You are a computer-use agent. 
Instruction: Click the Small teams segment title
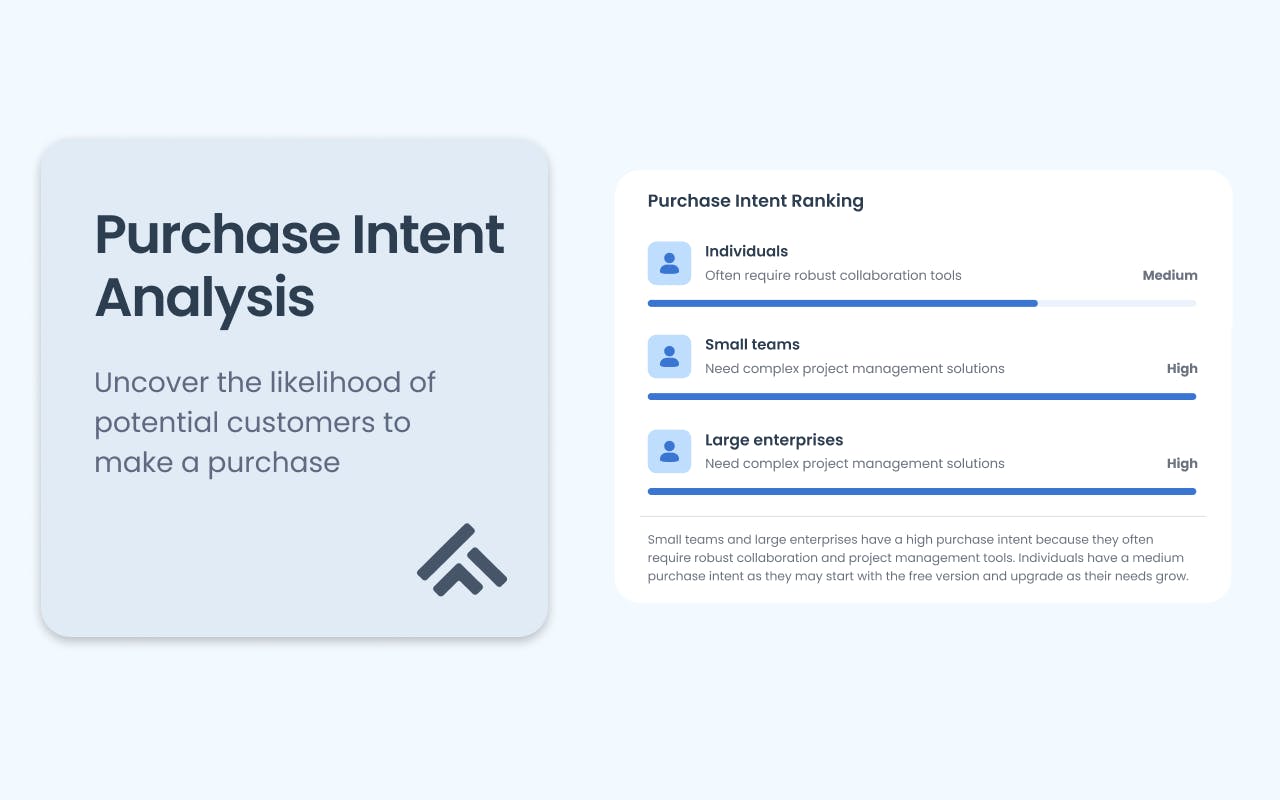(752, 344)
